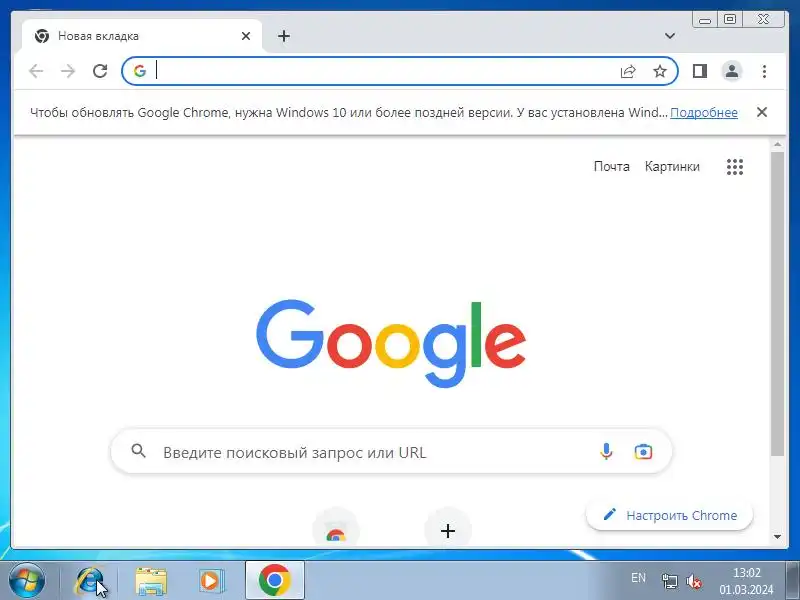This screenshot has height=600, width=800.
Task: Open the user profile avatar menu
Action: click(732, 71)
